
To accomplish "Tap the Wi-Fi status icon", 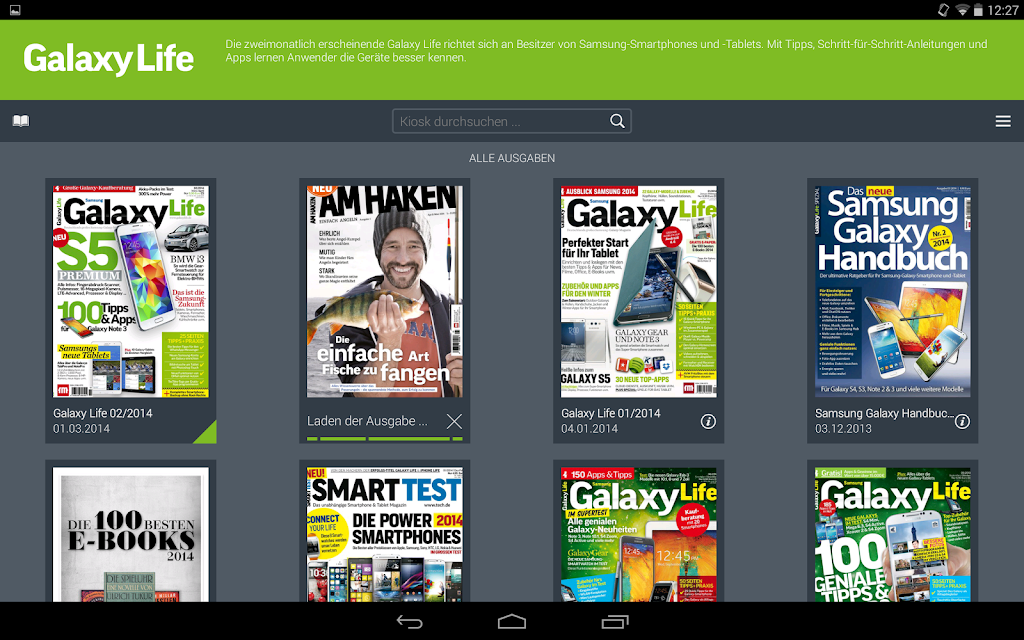I will [x=961, y=10].
